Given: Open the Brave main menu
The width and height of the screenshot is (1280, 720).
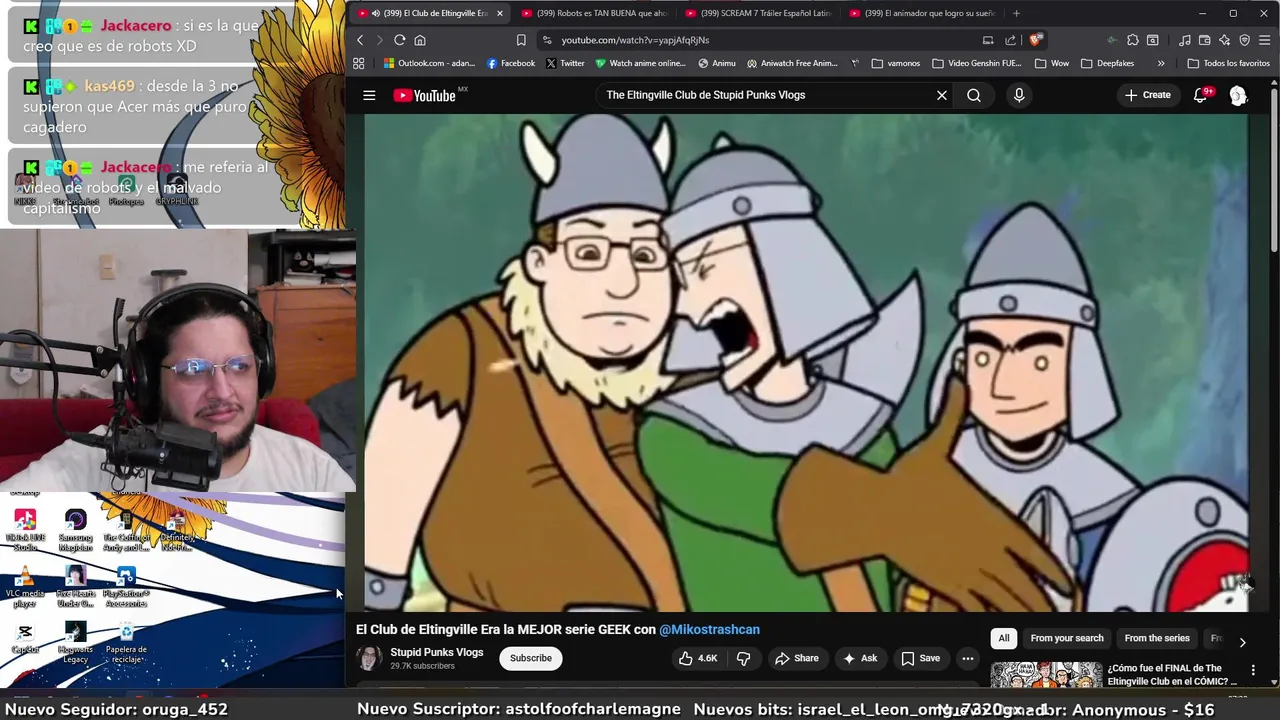Looking at the screenshot, I should coord(1265,40).
